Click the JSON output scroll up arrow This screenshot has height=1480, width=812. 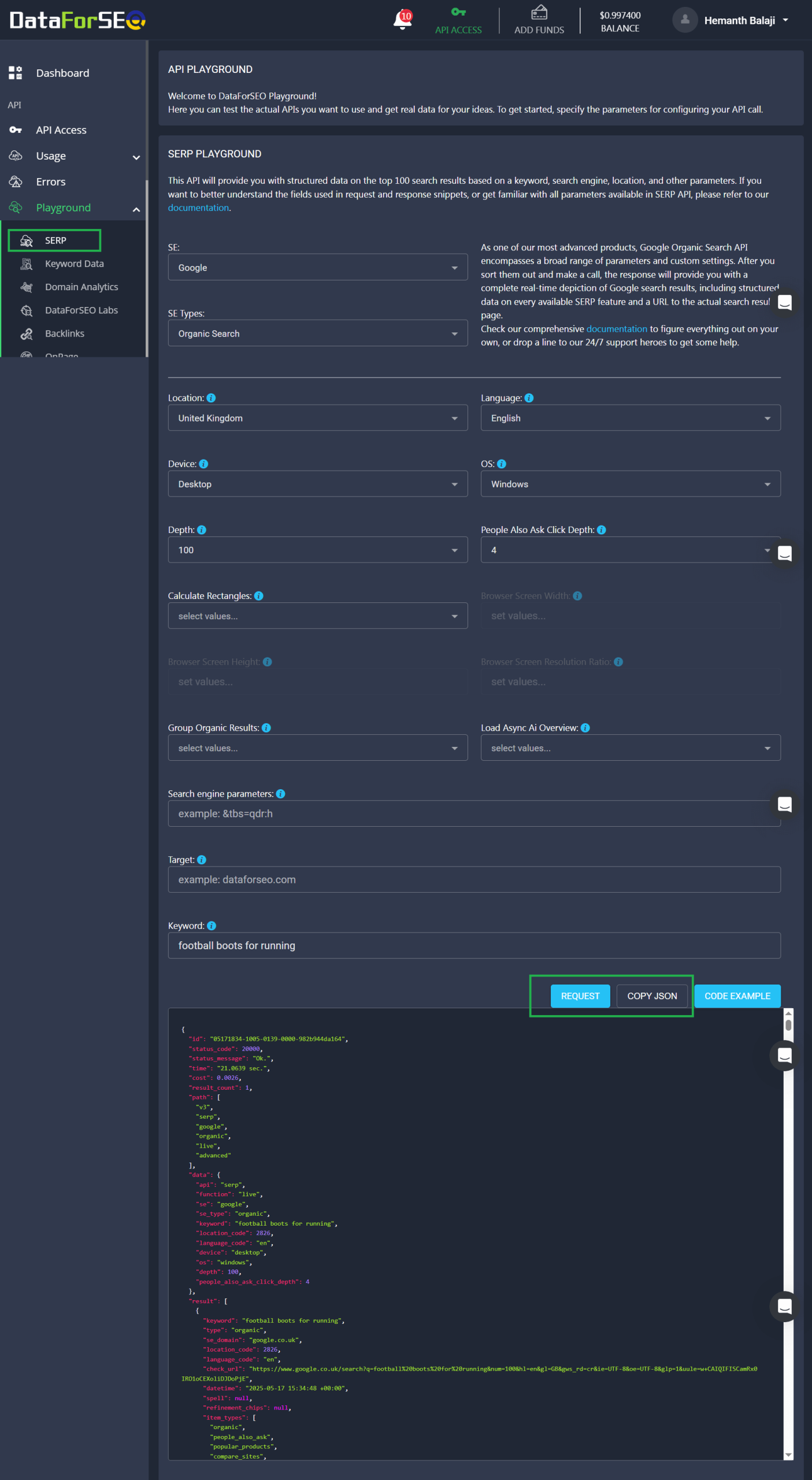click(x=788, y=1013)
